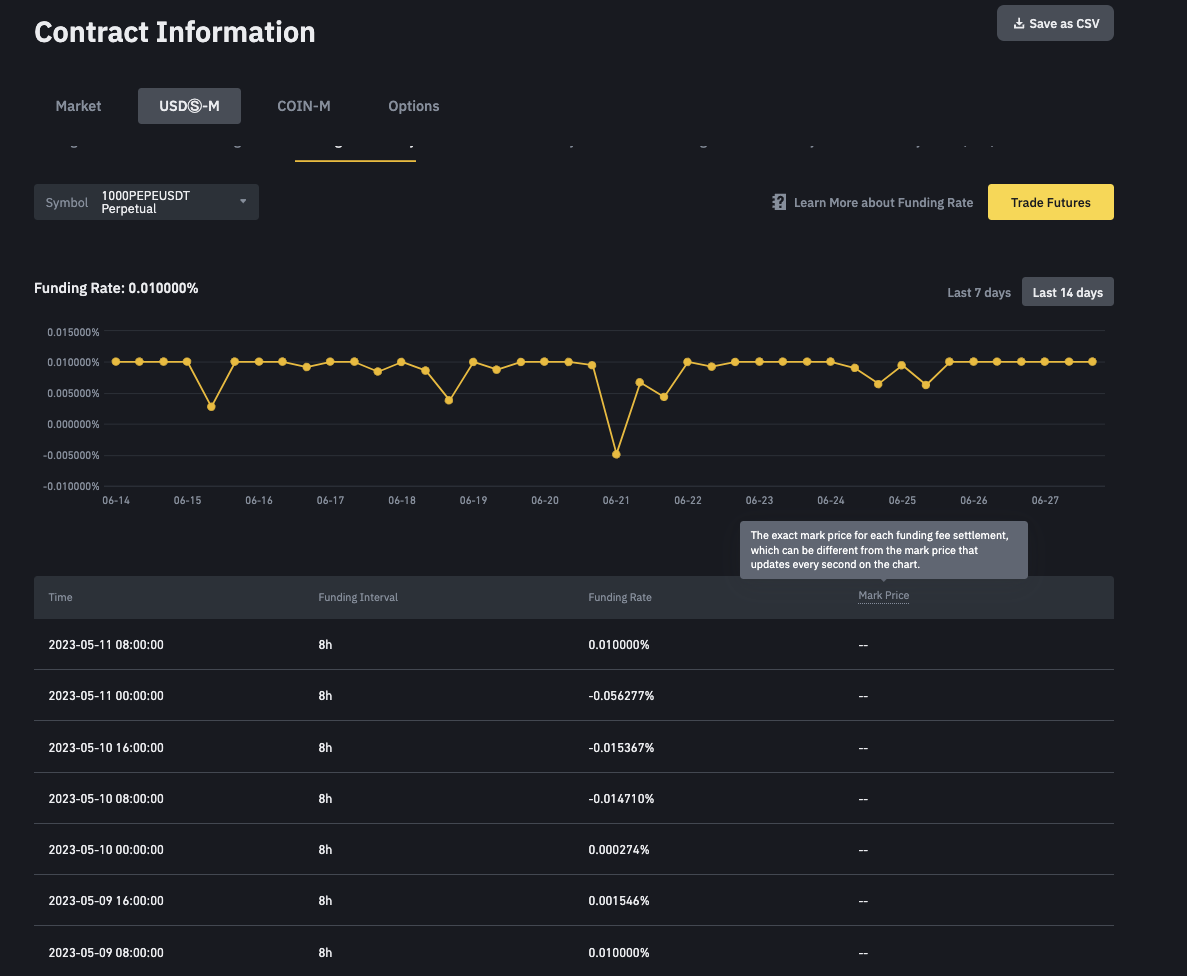This screenshot has width=1187, height=976.
Task: Toggle chart range to Last 14 days
Action: (x=1067, y=292)
